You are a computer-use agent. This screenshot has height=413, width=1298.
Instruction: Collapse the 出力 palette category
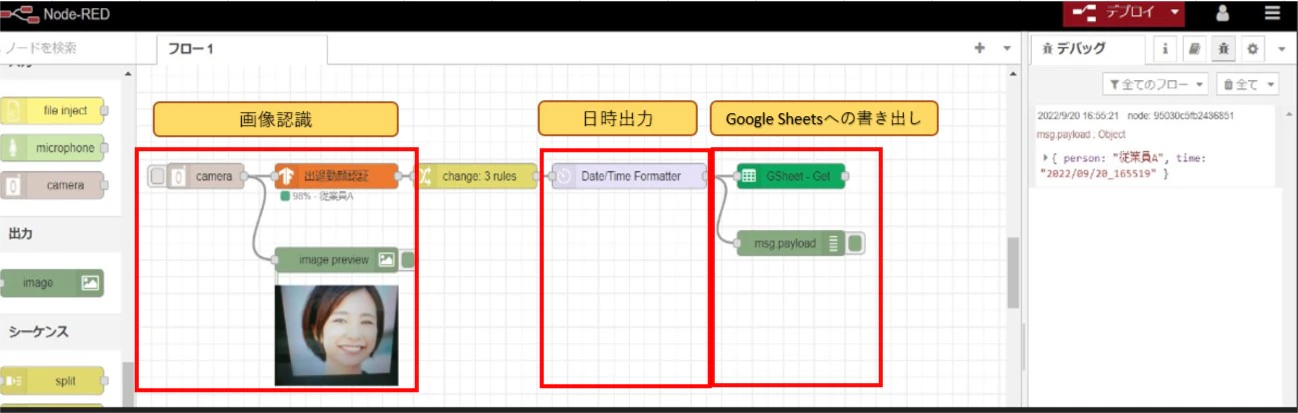[20, 232]
